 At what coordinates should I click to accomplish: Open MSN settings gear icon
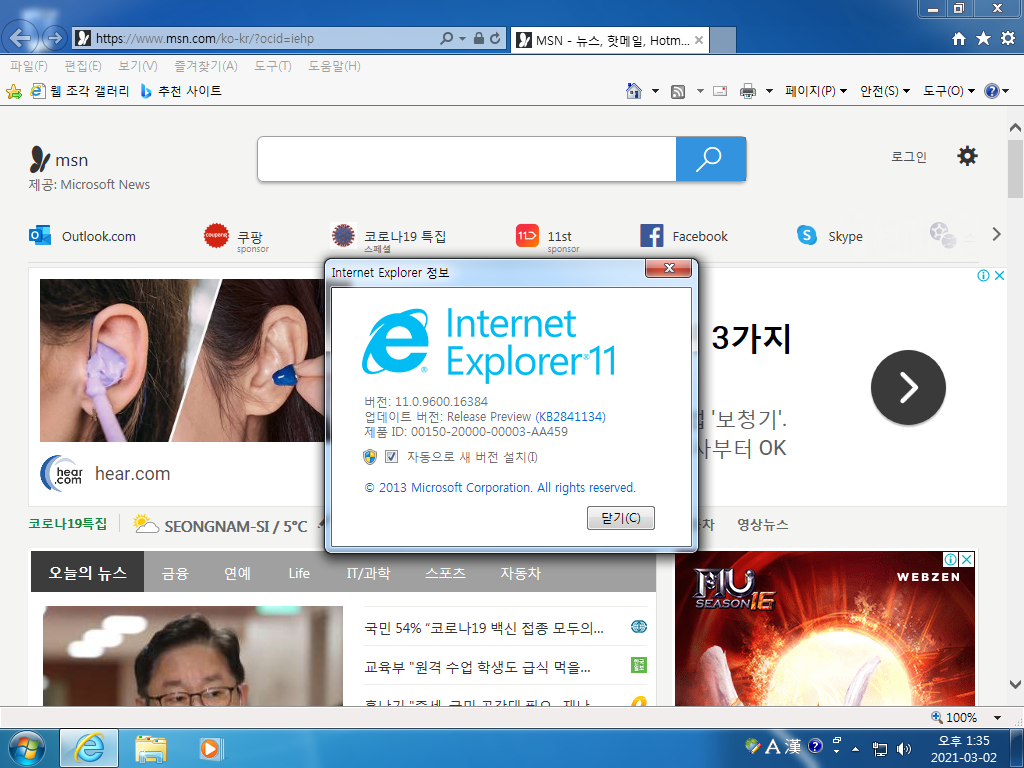967,156
